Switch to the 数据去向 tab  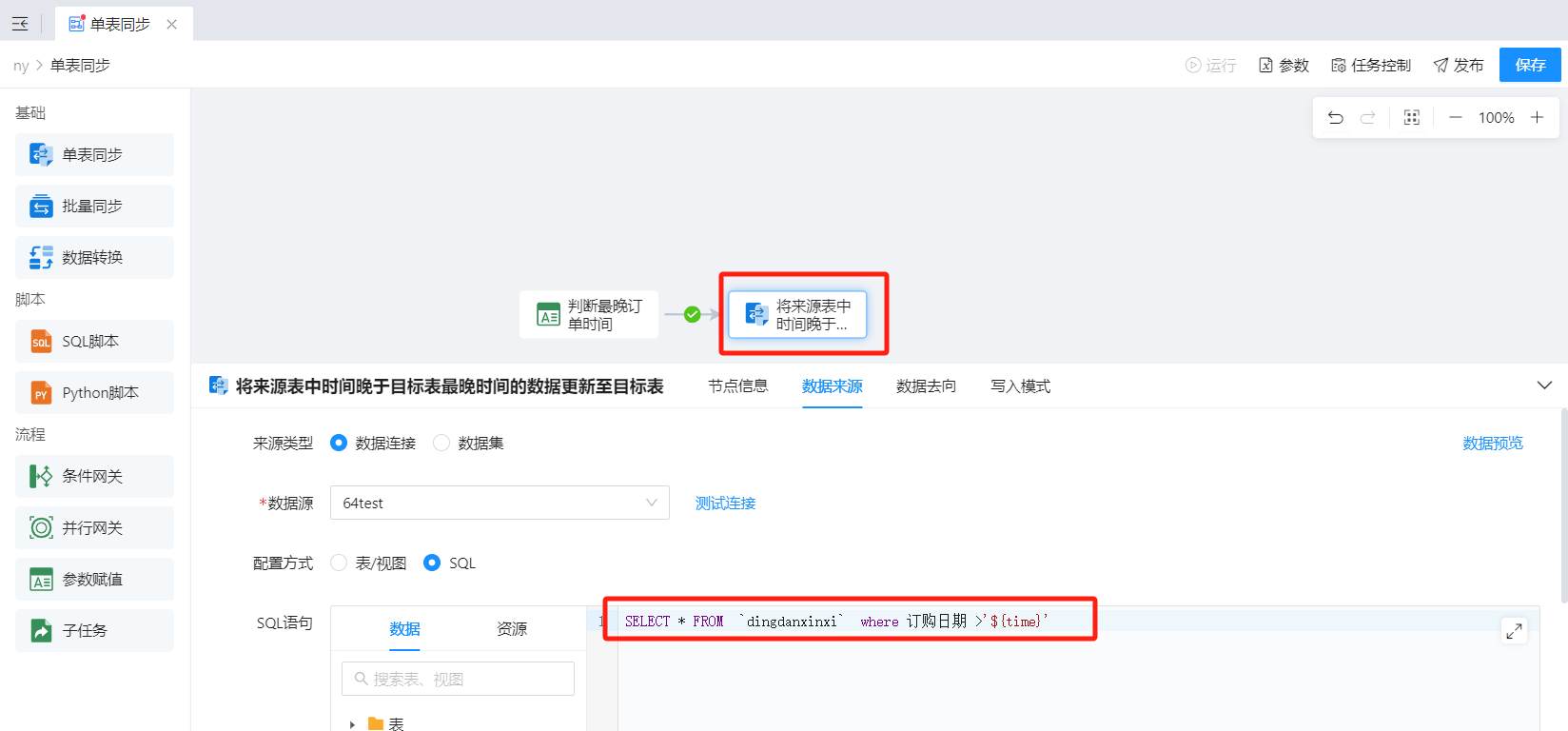[x=926, y=386]
